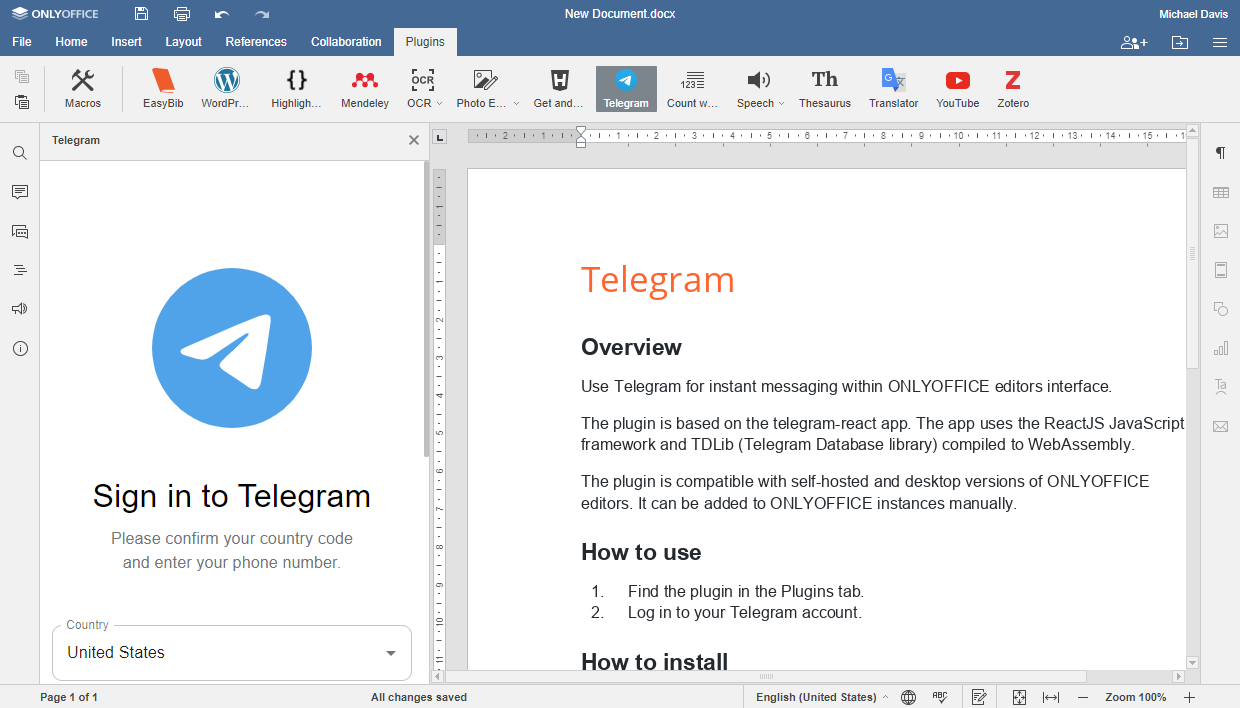Screen dimensions: 1240x708
Task: Open Feedback and support icon
Action: 20,309
